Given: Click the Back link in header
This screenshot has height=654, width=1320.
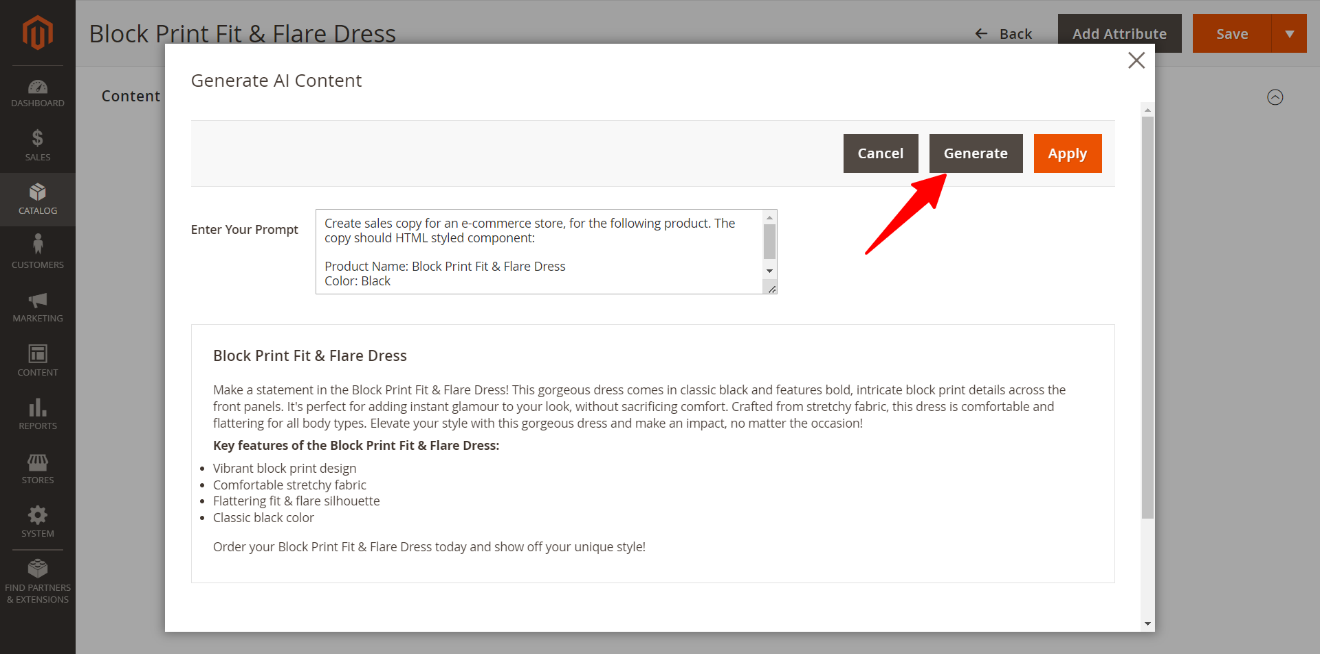Looking at the screenshot, I should click(x=1004, y=34).
